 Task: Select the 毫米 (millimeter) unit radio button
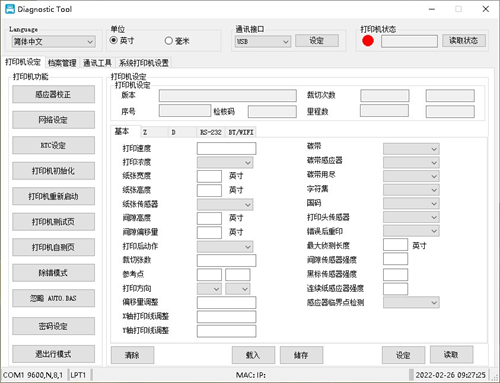[x=169, y=41]
